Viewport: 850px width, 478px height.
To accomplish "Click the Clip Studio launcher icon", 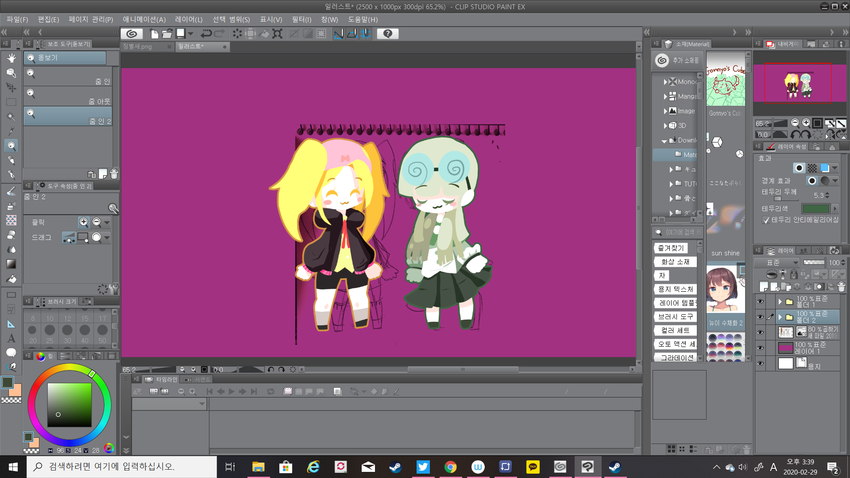I will tap(132, 34).
